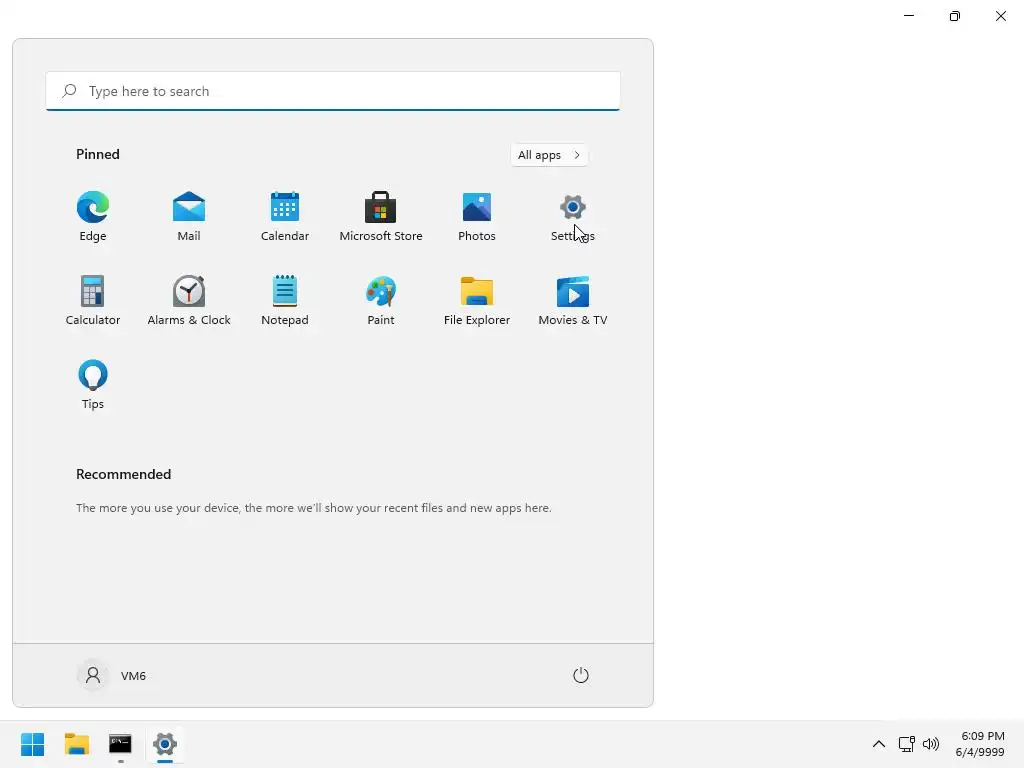The width and height of the screenshot is (1024, 768).
Task: Show All apps list
Action: tap(549, 155)
